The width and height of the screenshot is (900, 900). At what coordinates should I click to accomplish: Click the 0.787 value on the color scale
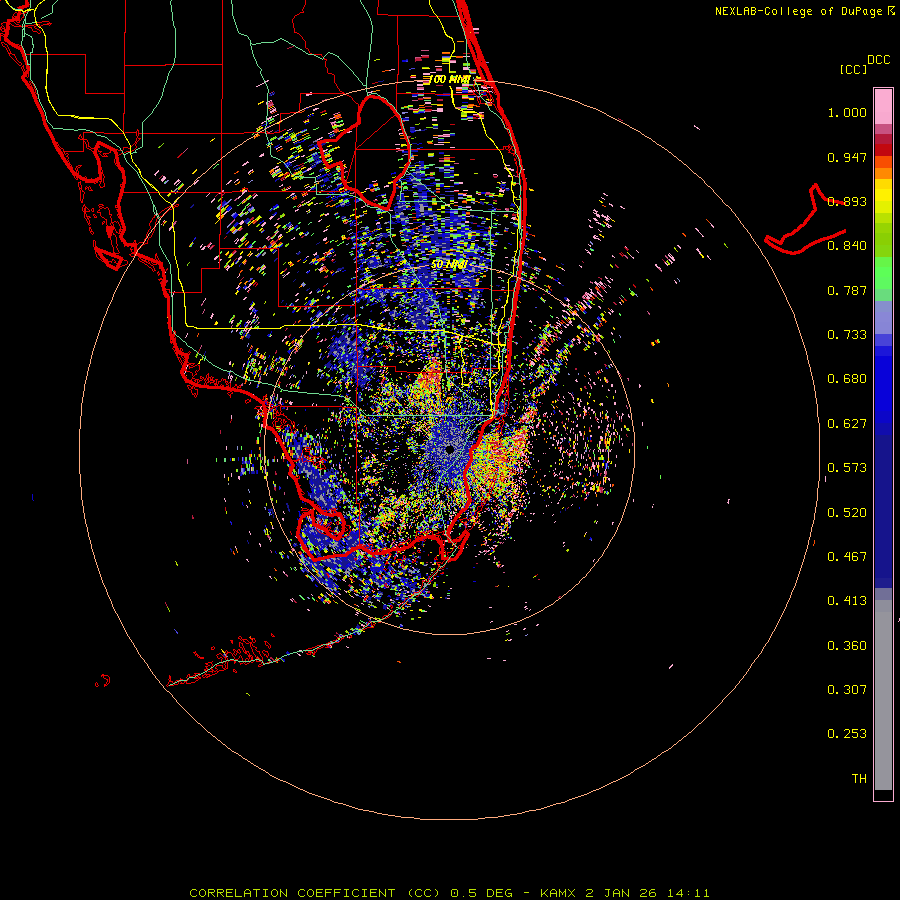(847, 290)
